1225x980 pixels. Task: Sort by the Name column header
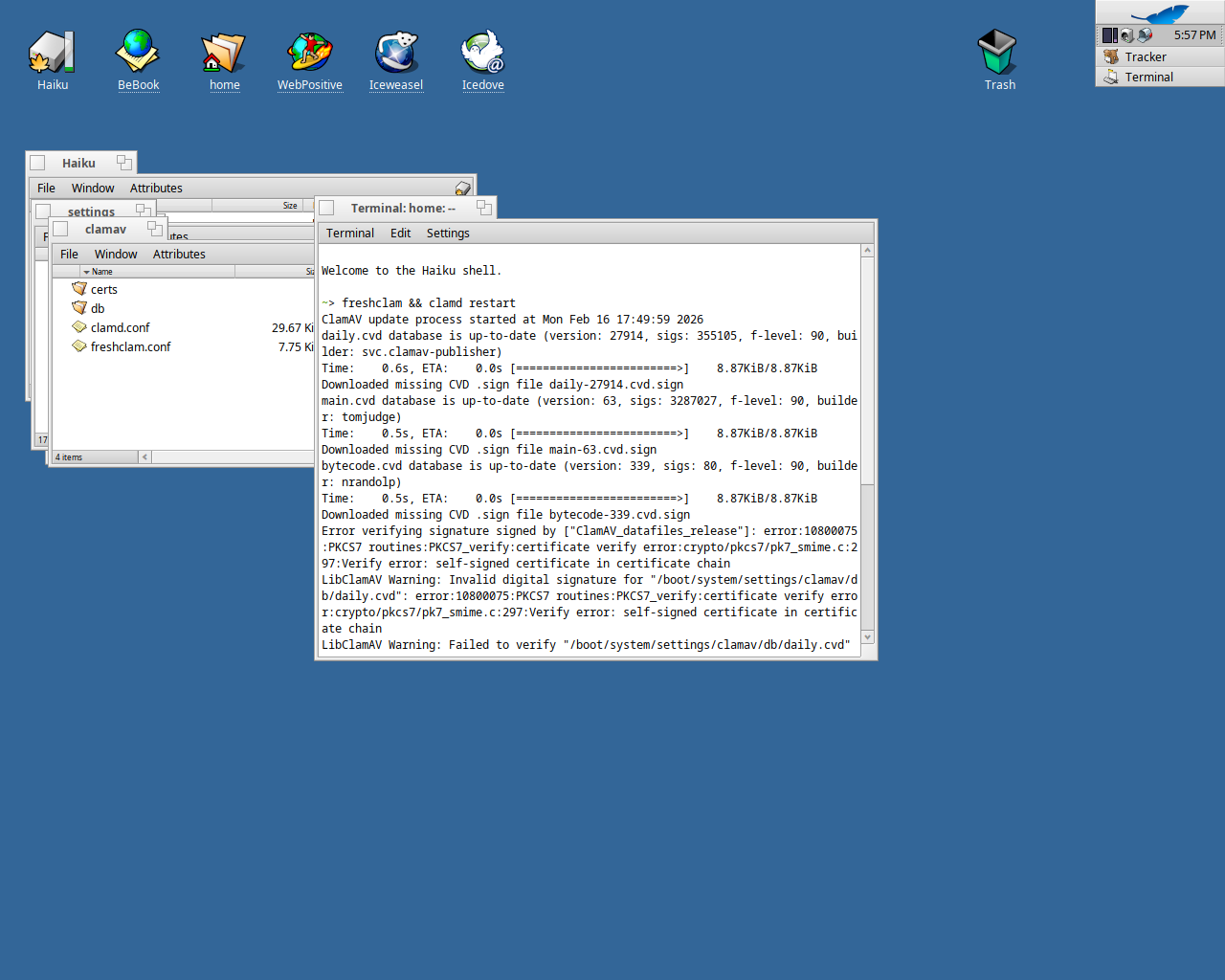[144, 272]
